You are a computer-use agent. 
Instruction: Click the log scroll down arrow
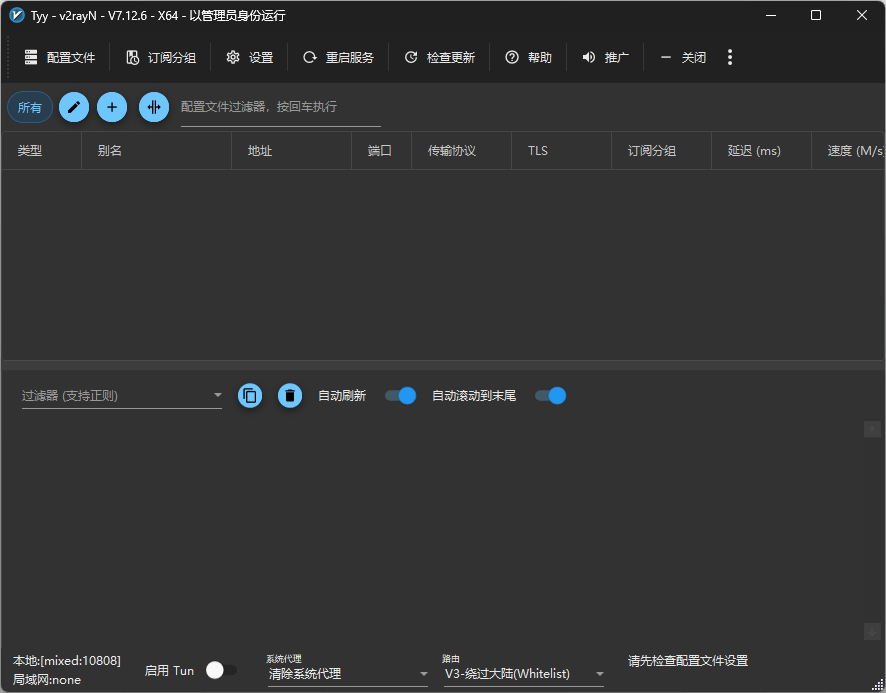click(x=872, y=631)
